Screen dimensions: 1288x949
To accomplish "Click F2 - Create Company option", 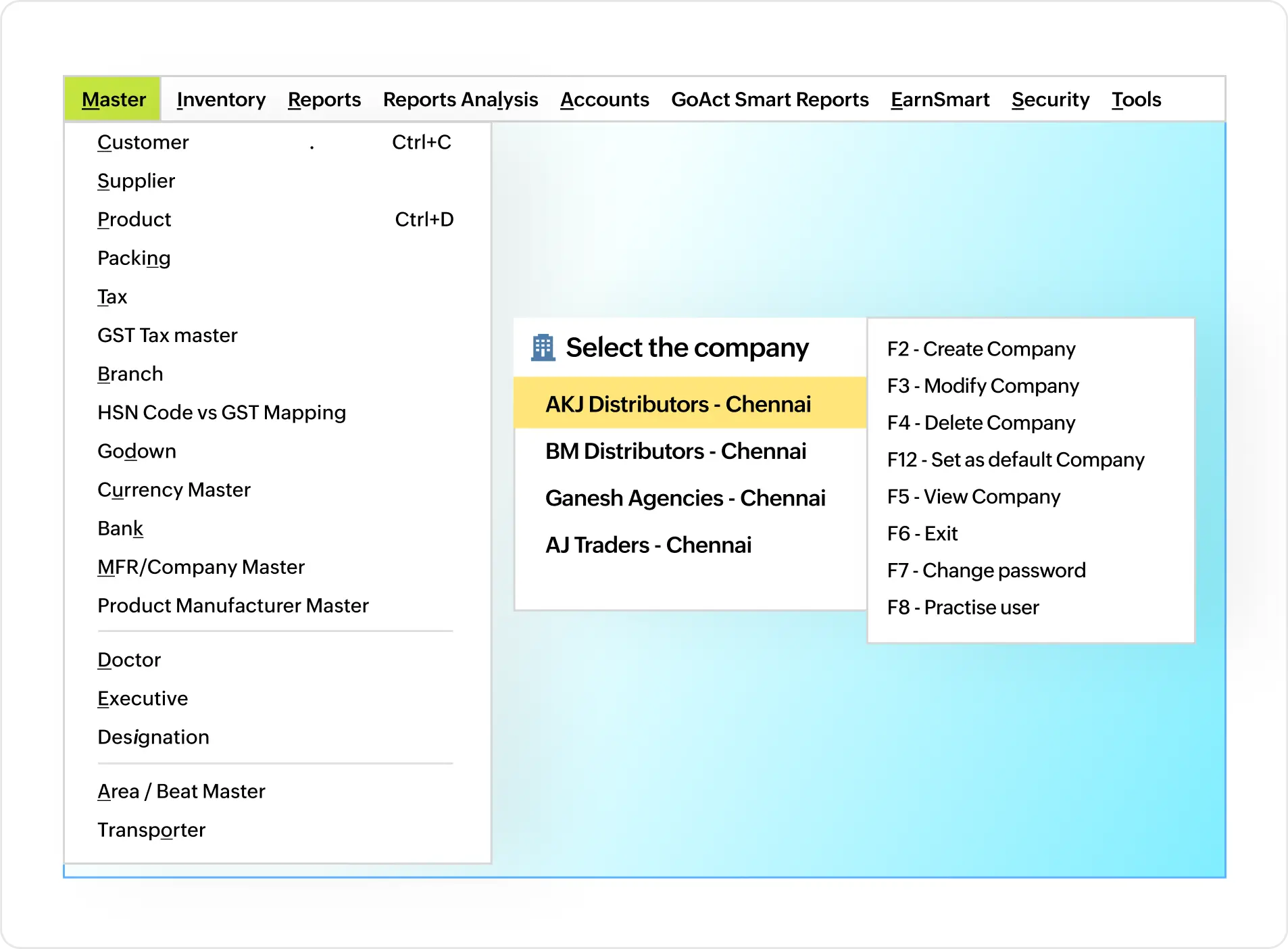I will click(x=981, y=349).
